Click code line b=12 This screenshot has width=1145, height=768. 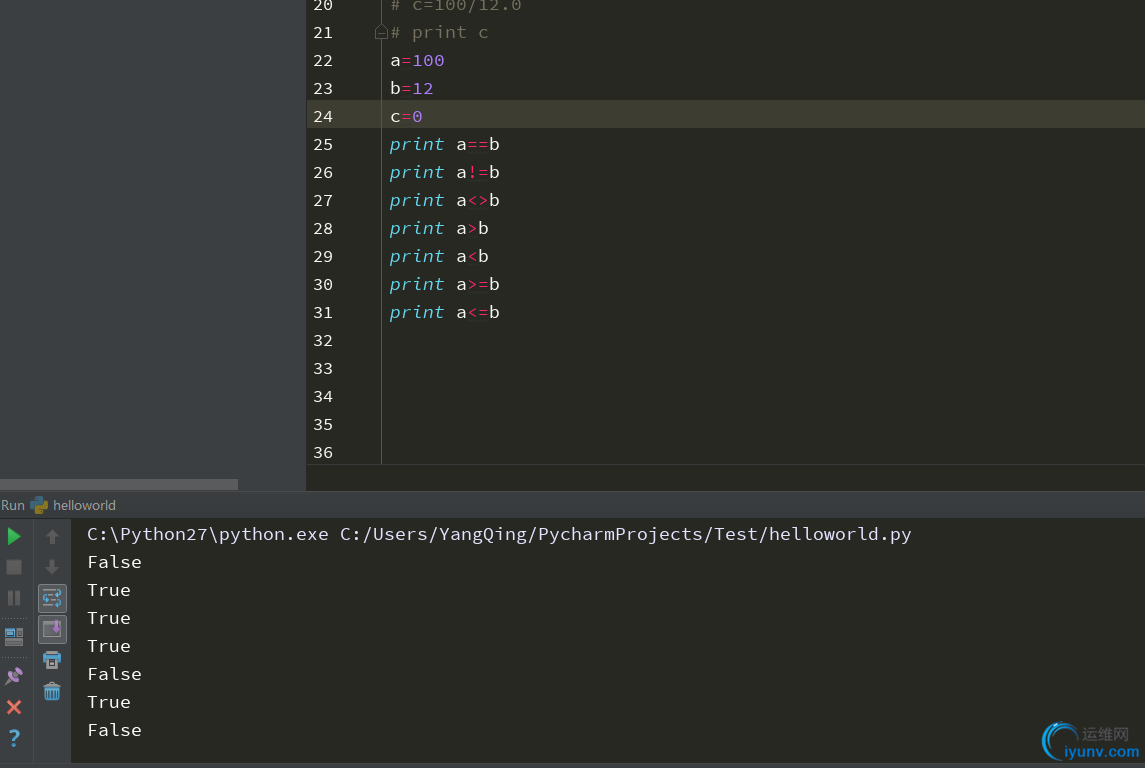click(412, 88)
